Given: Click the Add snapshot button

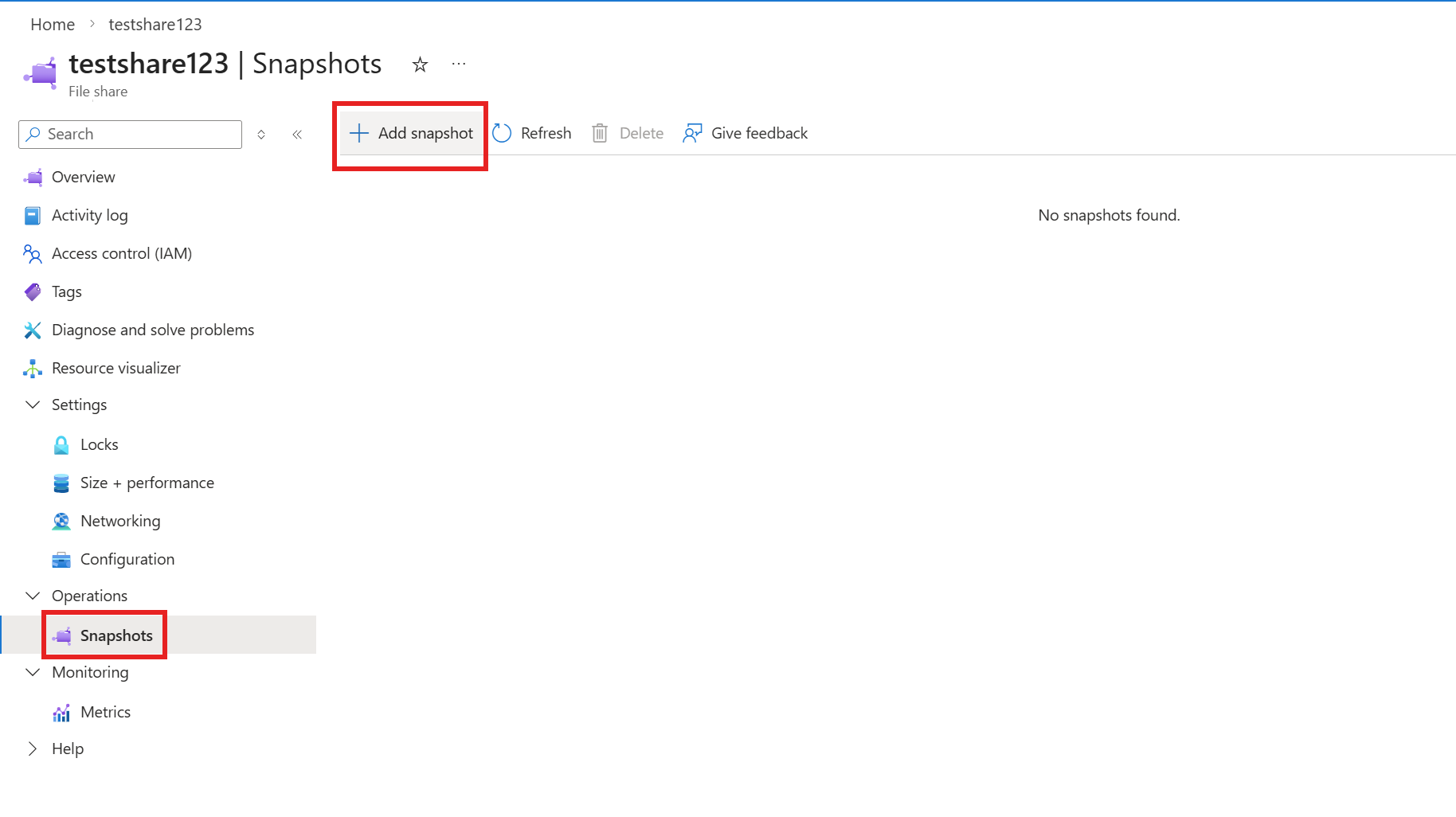Looking at the screenshot, I should [x=410, y=133].
